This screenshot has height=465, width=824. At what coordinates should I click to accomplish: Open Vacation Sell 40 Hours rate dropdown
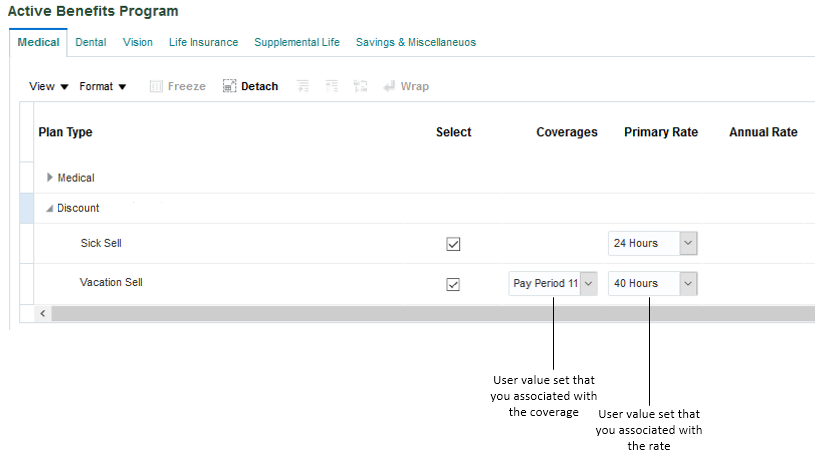[687, 284]
